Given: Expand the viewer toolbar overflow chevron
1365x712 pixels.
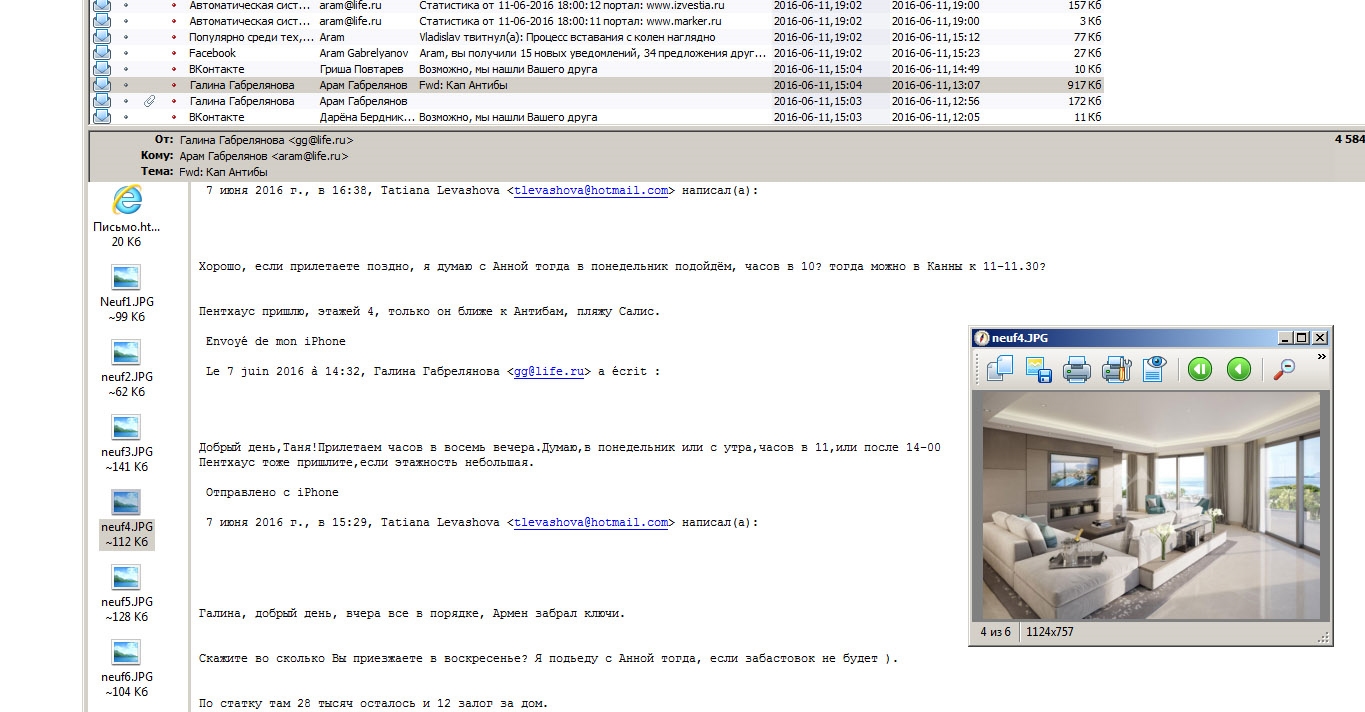Looking at the screenshot, I should 1321,356.
